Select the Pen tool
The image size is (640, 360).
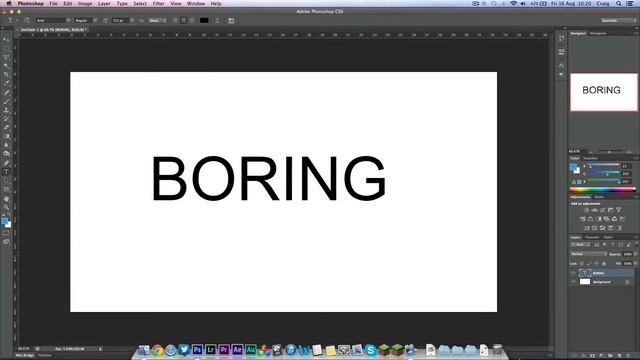click(6, 163)
